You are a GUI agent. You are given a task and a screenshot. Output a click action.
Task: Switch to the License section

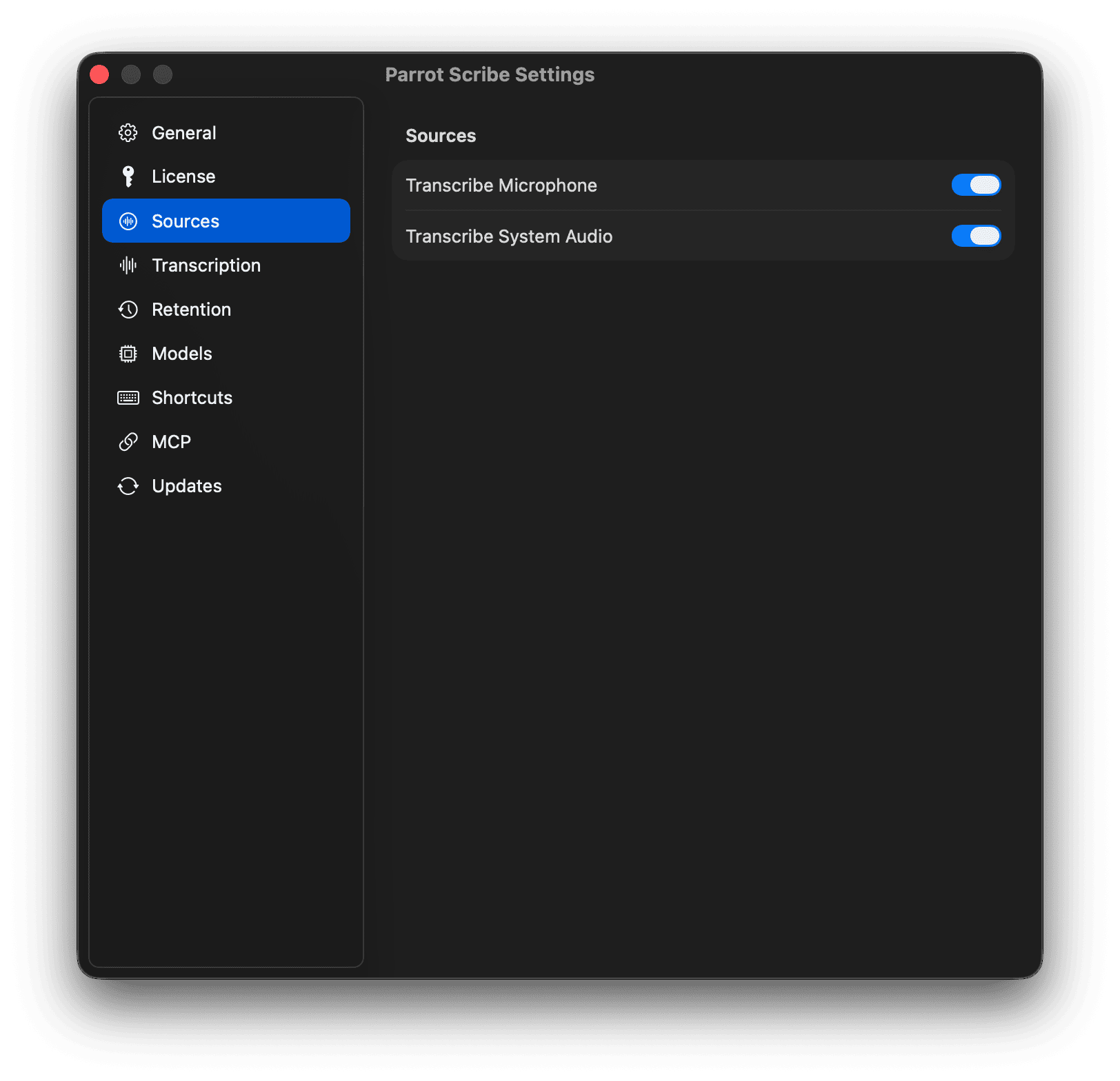coord(183,176)
